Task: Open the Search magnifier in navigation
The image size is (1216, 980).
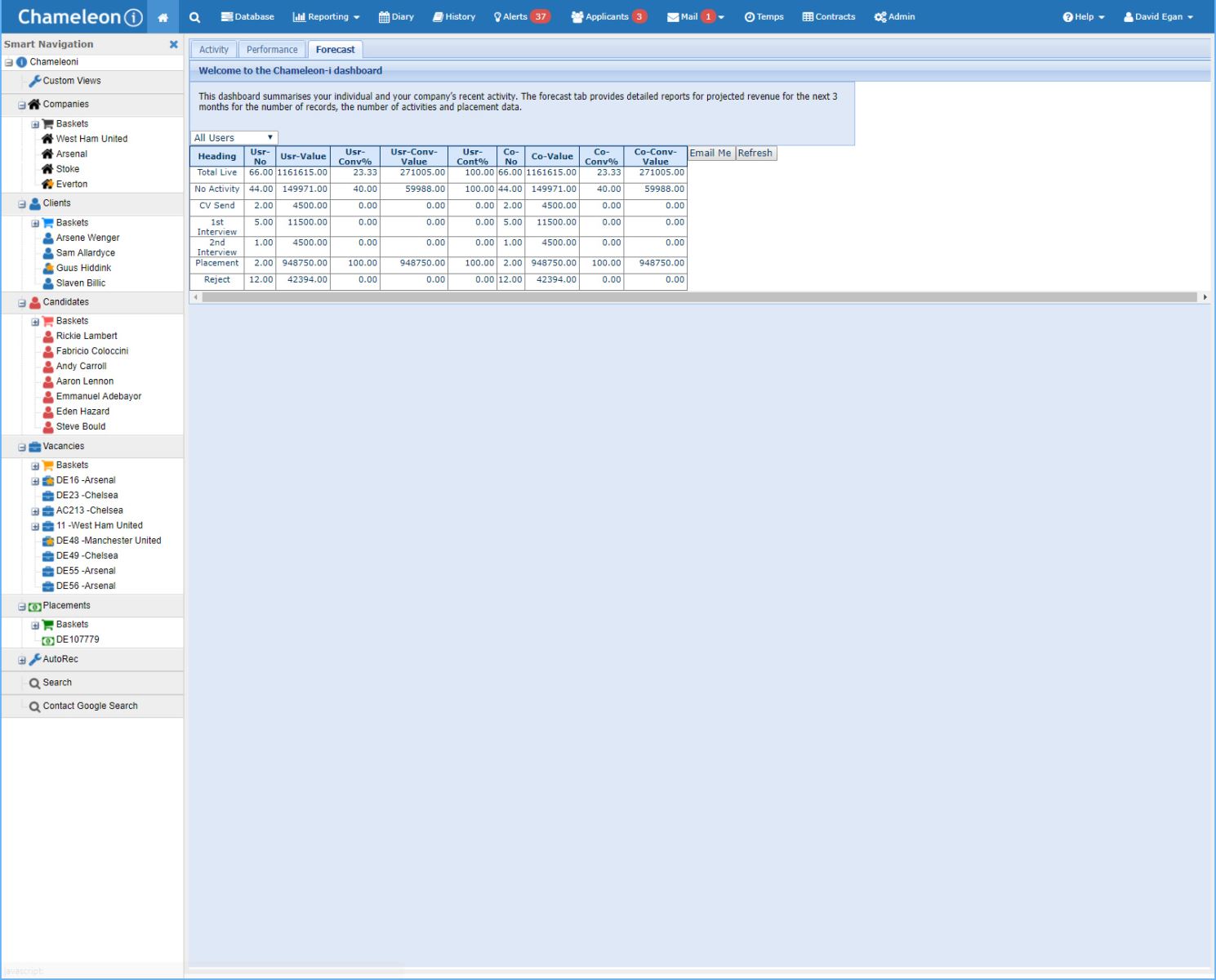Action: [34, 684]
